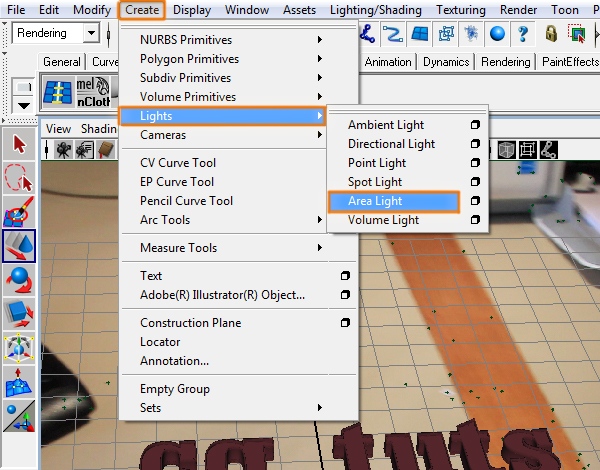Click the viewport resolution gate icon
The height and width of the screenshot is (470, 600).
pos(528,150)
